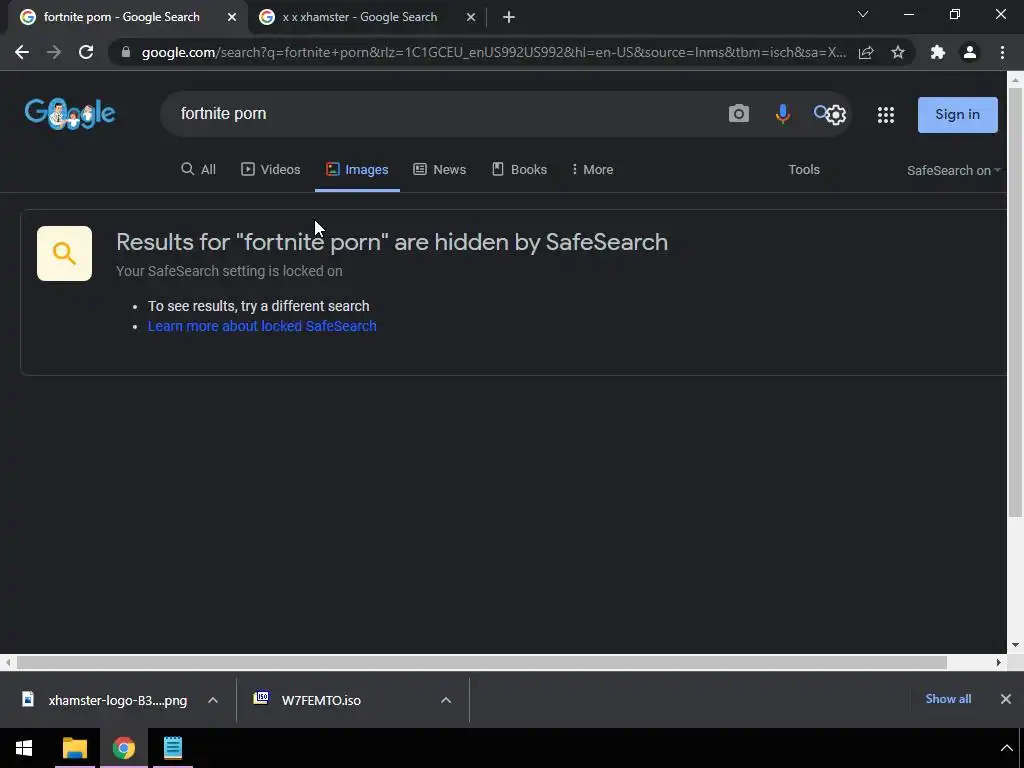Screen dimensions: 1024x768
Task: Reload the current page
Action: [x=86, y=52]
